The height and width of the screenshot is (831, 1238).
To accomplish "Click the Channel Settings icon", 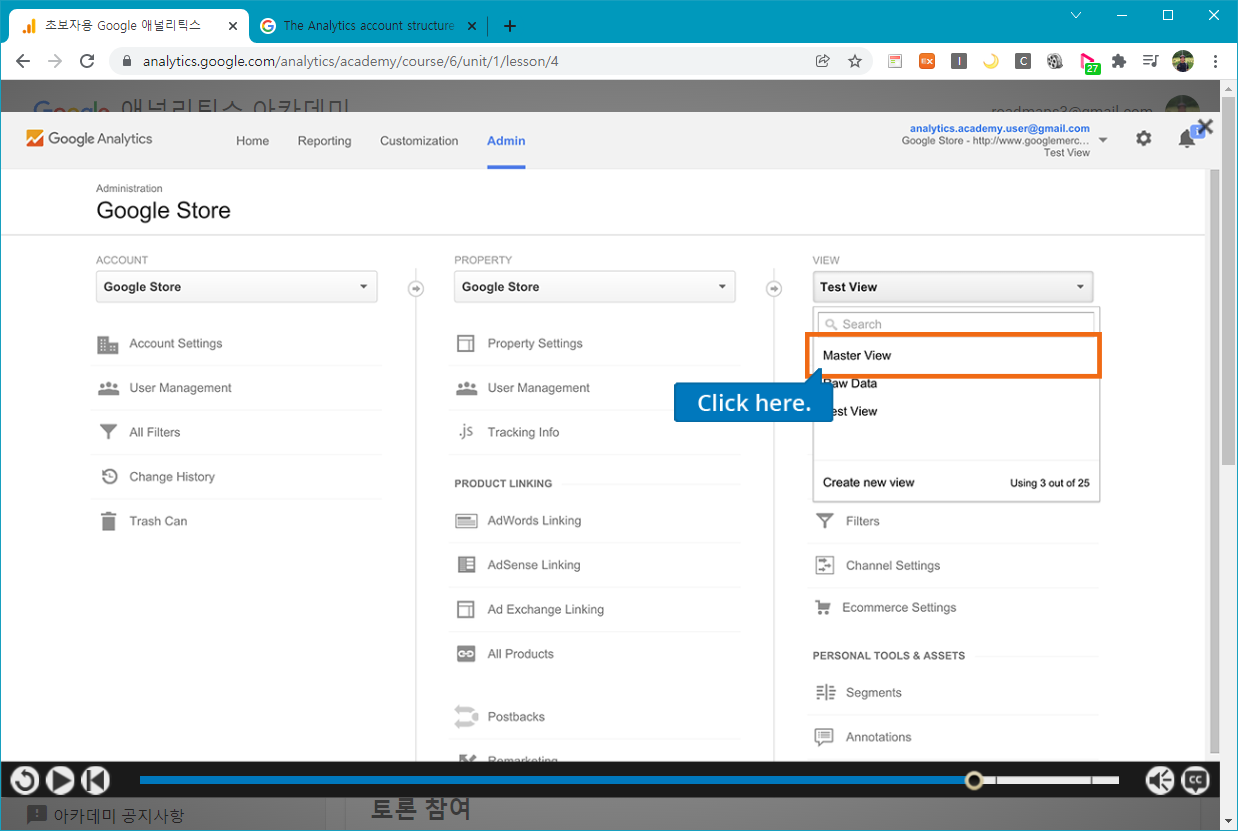I will pos(824,565).
